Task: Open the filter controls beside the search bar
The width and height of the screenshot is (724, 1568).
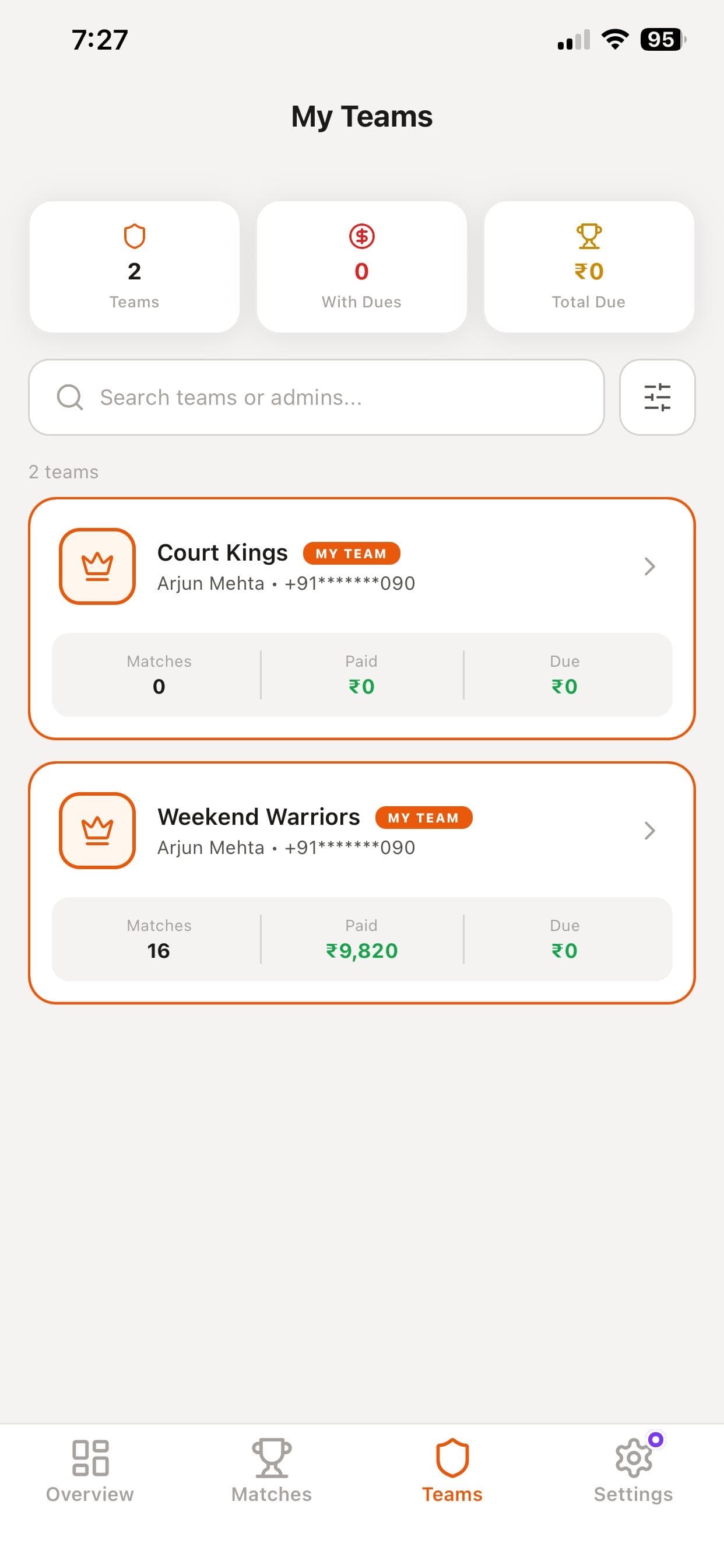Action: pyautogui.click(x=658, y=396)
